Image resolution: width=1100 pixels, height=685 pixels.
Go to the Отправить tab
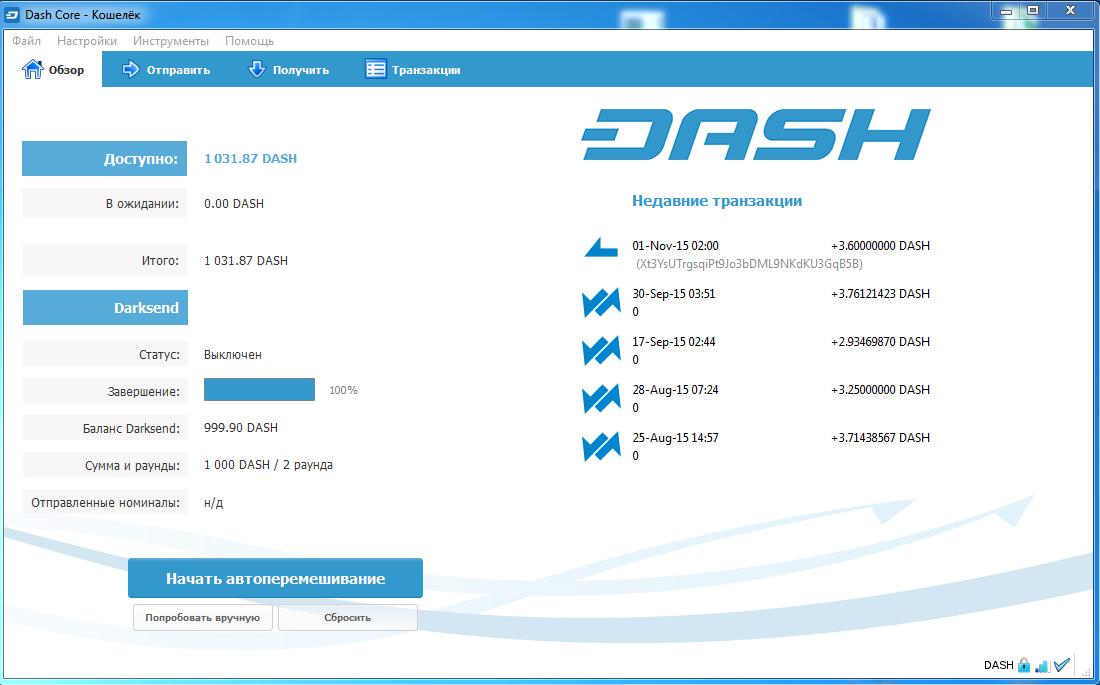coord(166,69)
